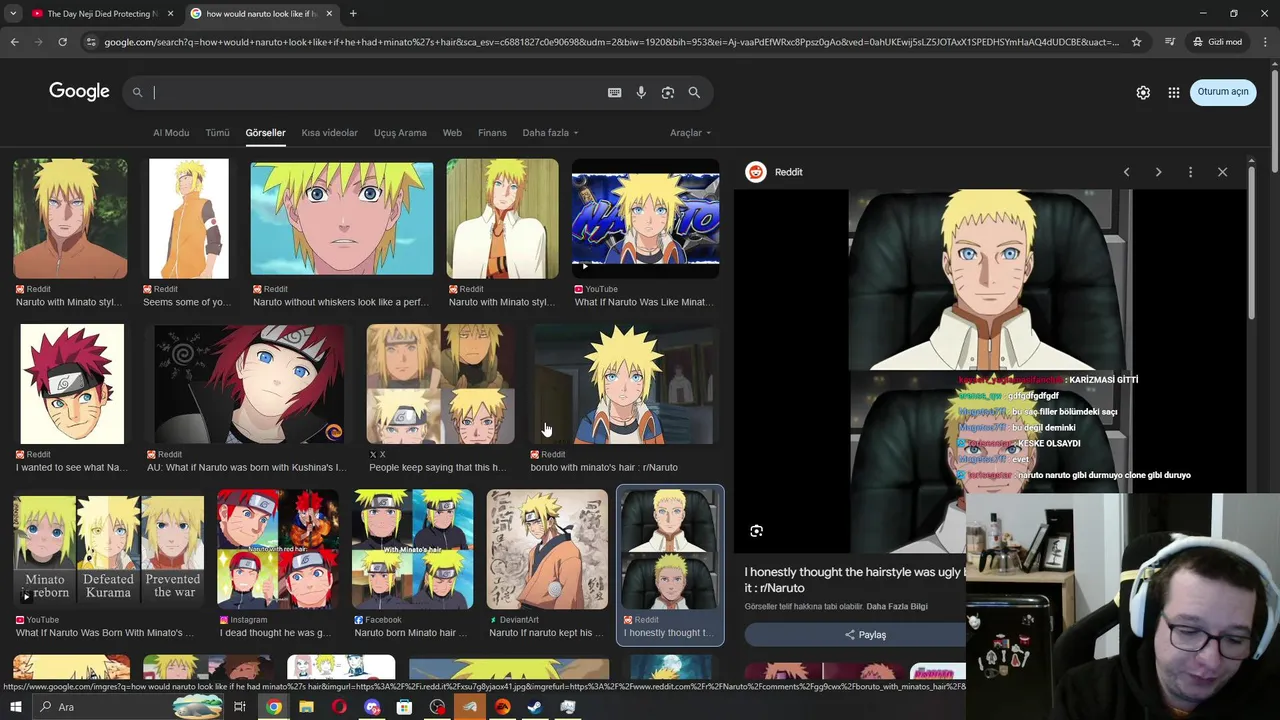Open the Windows Start menu
Image resolution: width=1280 pixels, height=720 pixels.
15,707
